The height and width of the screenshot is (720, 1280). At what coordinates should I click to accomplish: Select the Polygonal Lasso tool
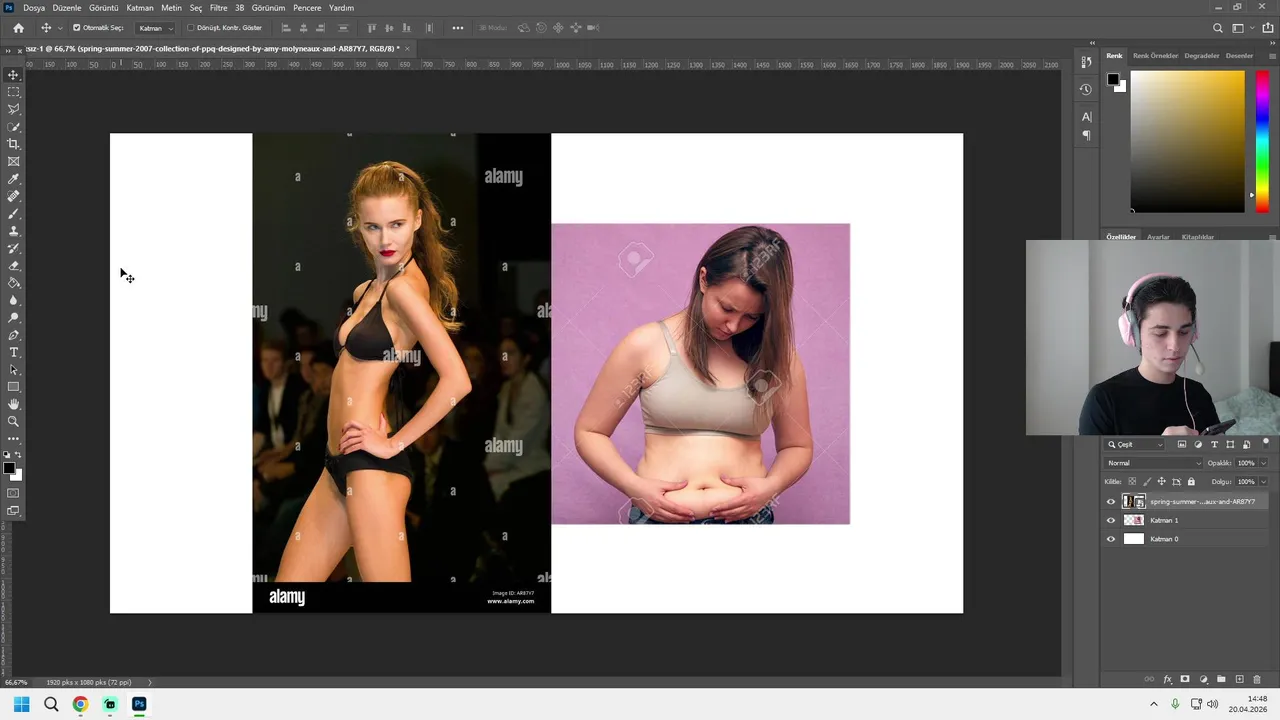pos(13,109)
